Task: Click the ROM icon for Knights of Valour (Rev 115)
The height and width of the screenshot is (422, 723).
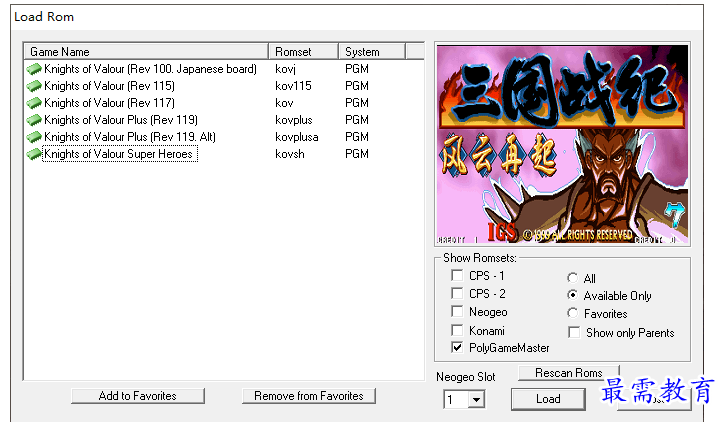Action: (x=34, y=86)
